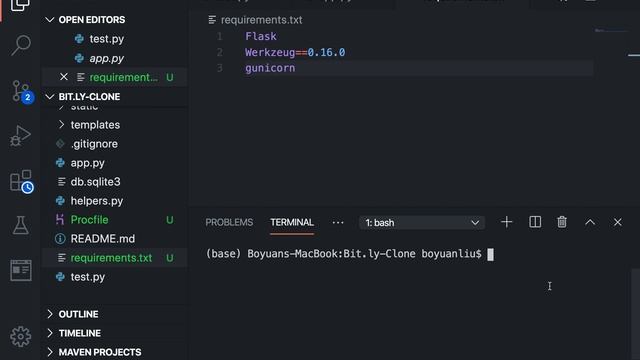
Task: Collapse the Open Editors section
Action: [x=50, y=20]
